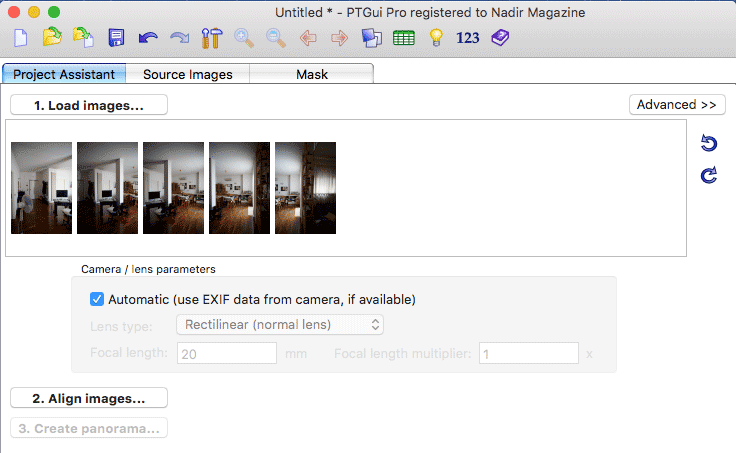
Task: Show advanced options with Advanced >> button
Action: [677, 104]
